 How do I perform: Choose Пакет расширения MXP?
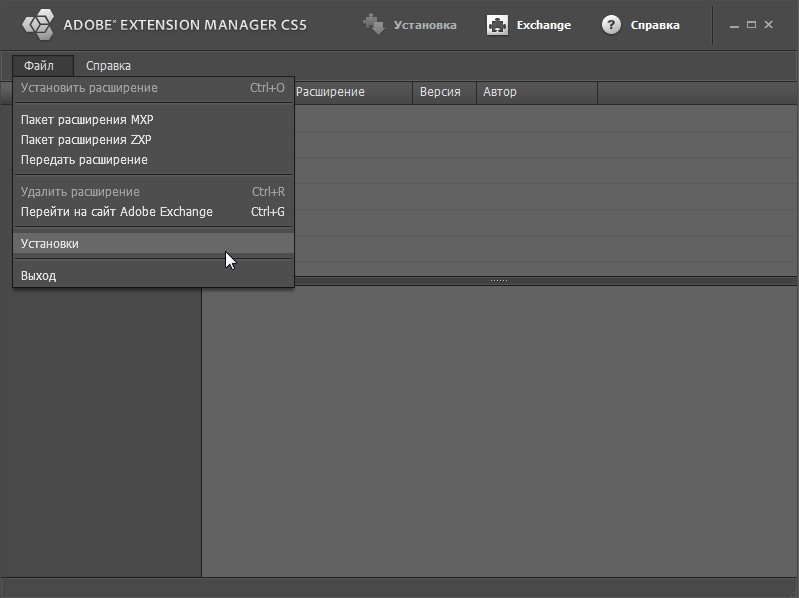(x=153, y=120)
